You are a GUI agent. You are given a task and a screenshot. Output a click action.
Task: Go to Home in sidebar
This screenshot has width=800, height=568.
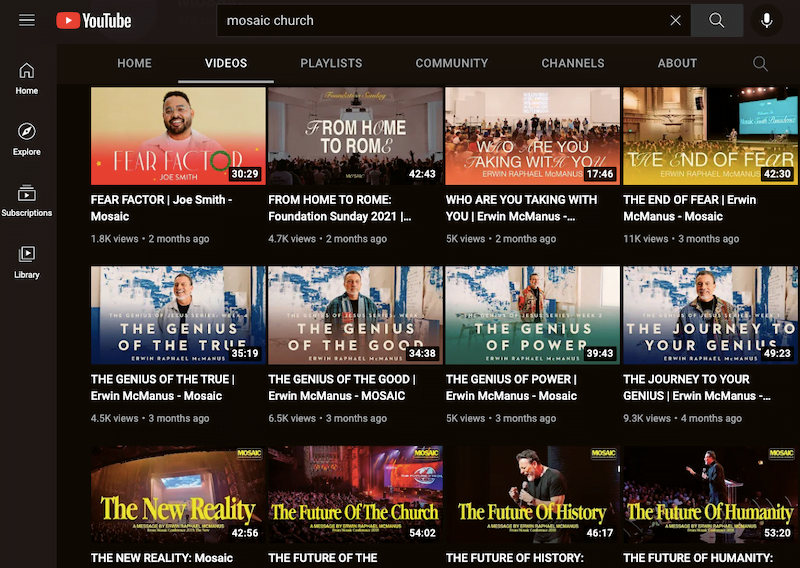[x=27, y=79]
